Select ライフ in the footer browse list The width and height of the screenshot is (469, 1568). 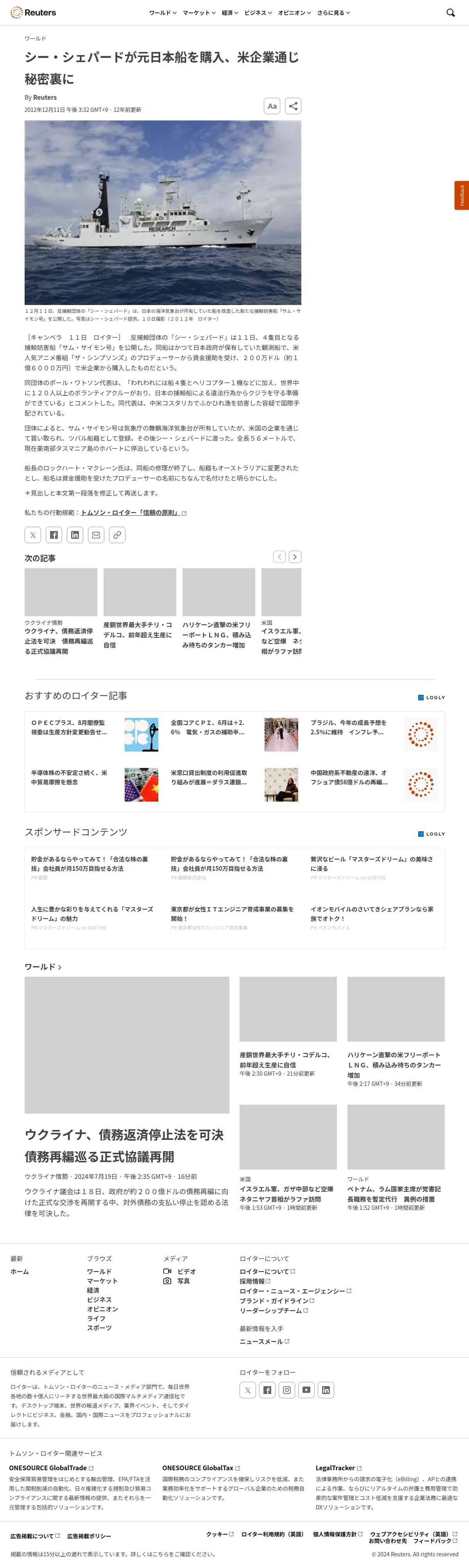pyautogui.click(x=96, y=1319)
